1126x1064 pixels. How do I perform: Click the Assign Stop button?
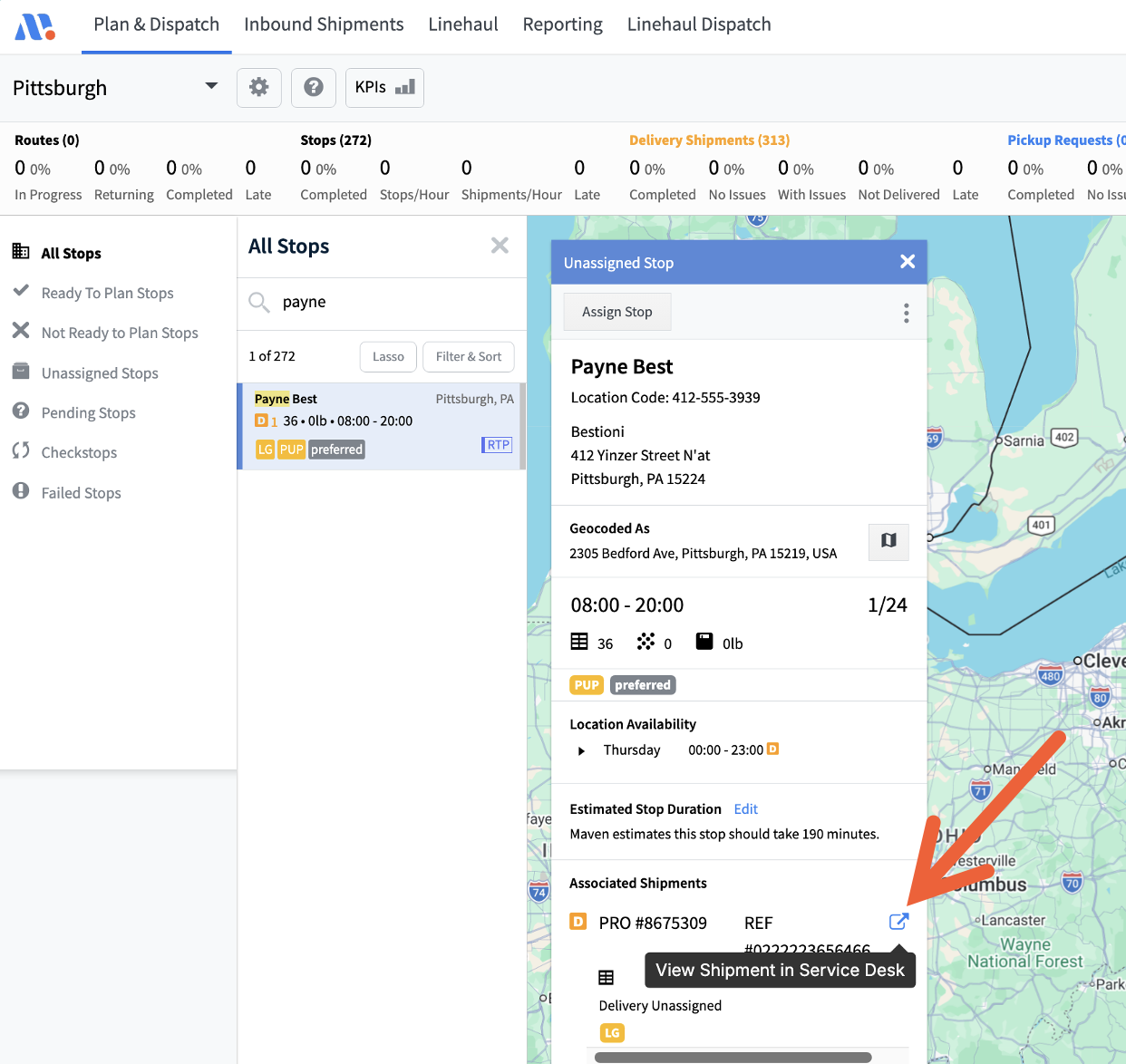click(x=616, y=312)
